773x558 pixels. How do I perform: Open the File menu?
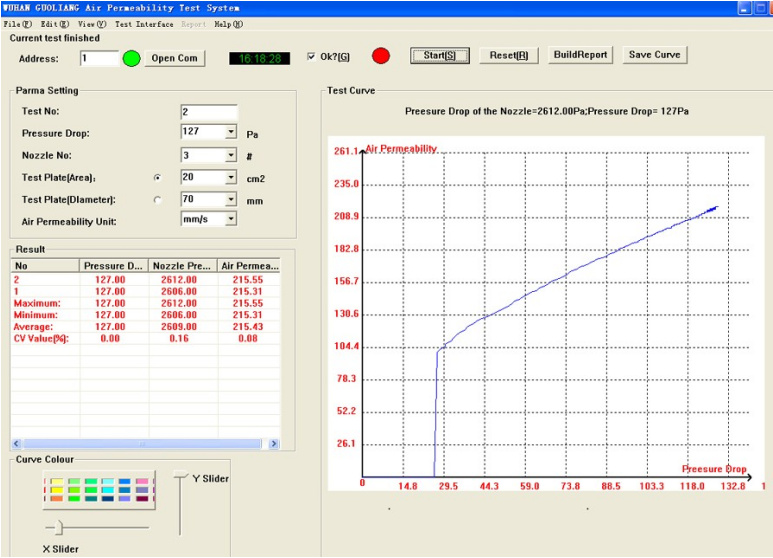(17, 24)
